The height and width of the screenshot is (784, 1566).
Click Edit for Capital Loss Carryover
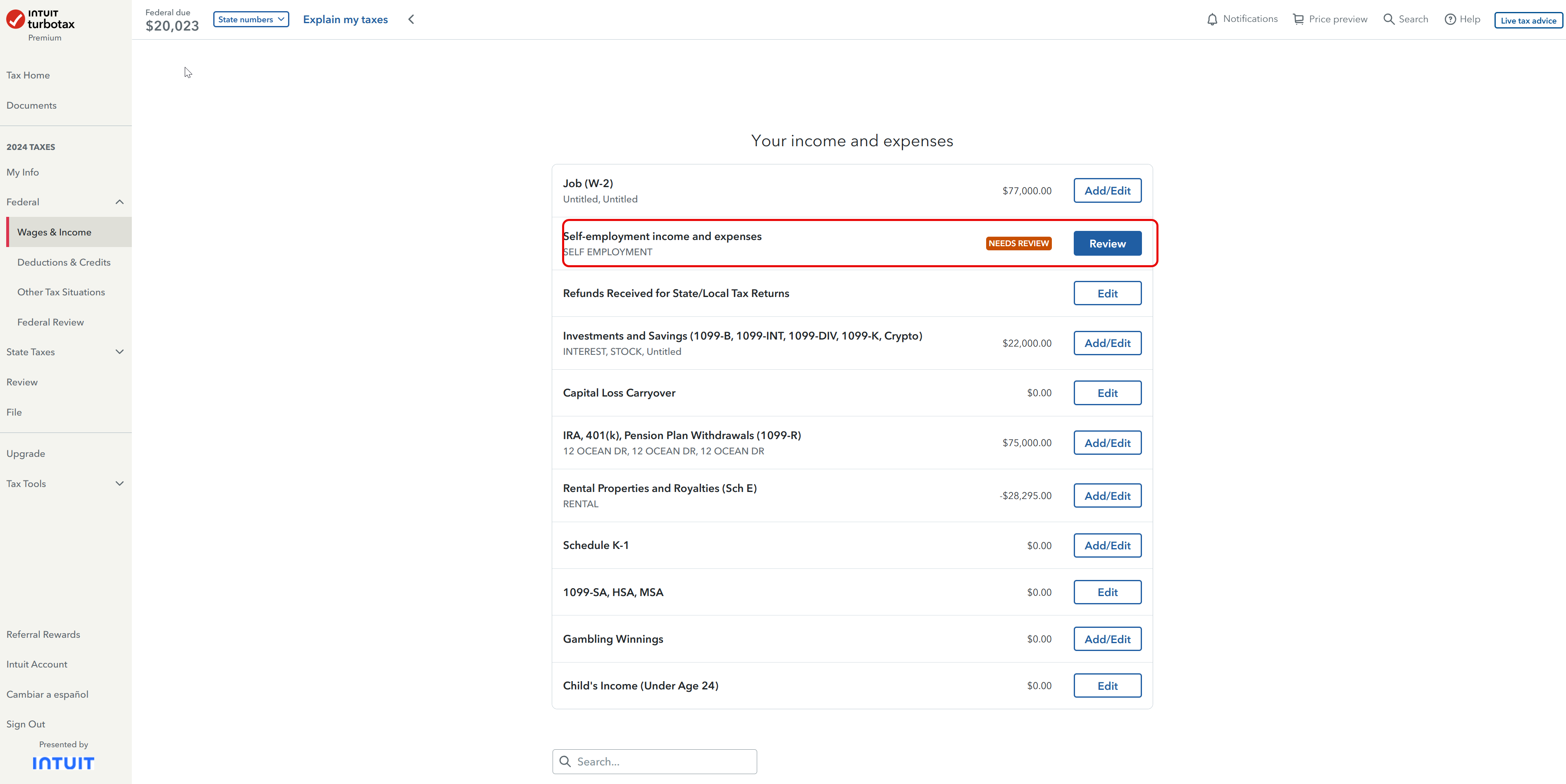1107,392
